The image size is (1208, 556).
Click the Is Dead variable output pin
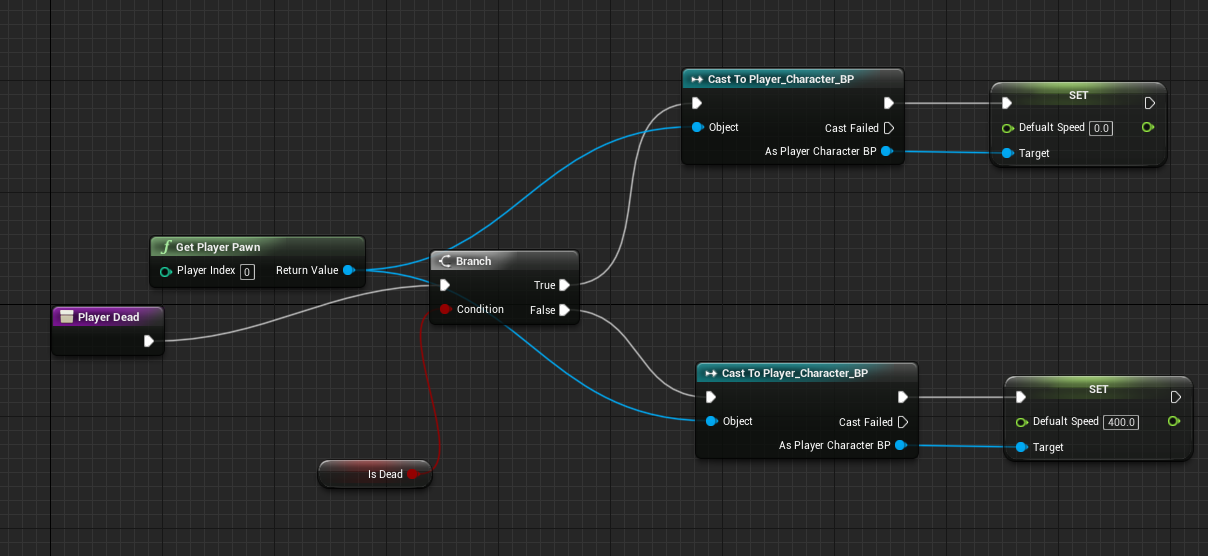[x=411, y=474]
